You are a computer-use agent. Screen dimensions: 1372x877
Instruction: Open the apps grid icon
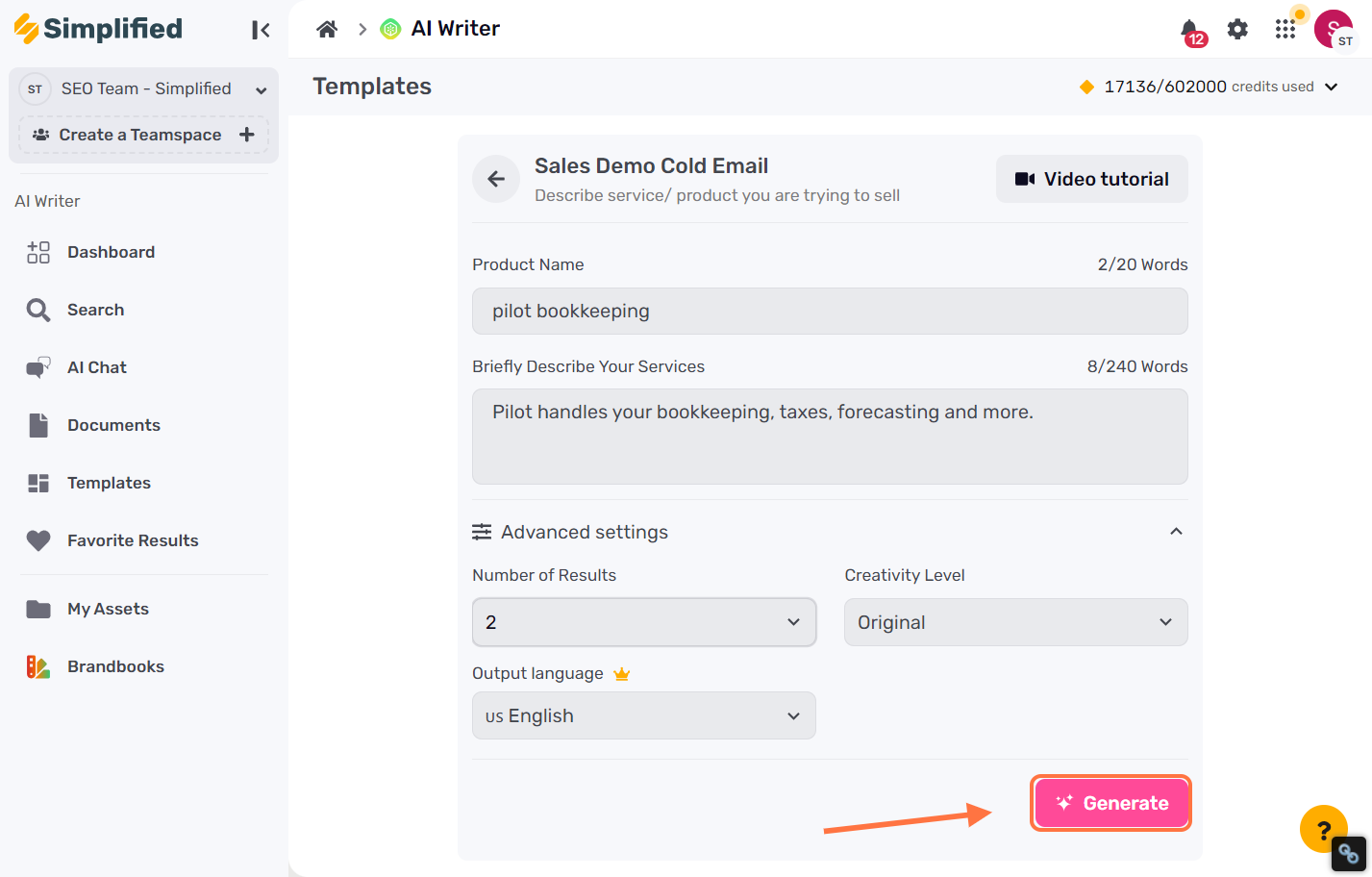click(1285, 29)
